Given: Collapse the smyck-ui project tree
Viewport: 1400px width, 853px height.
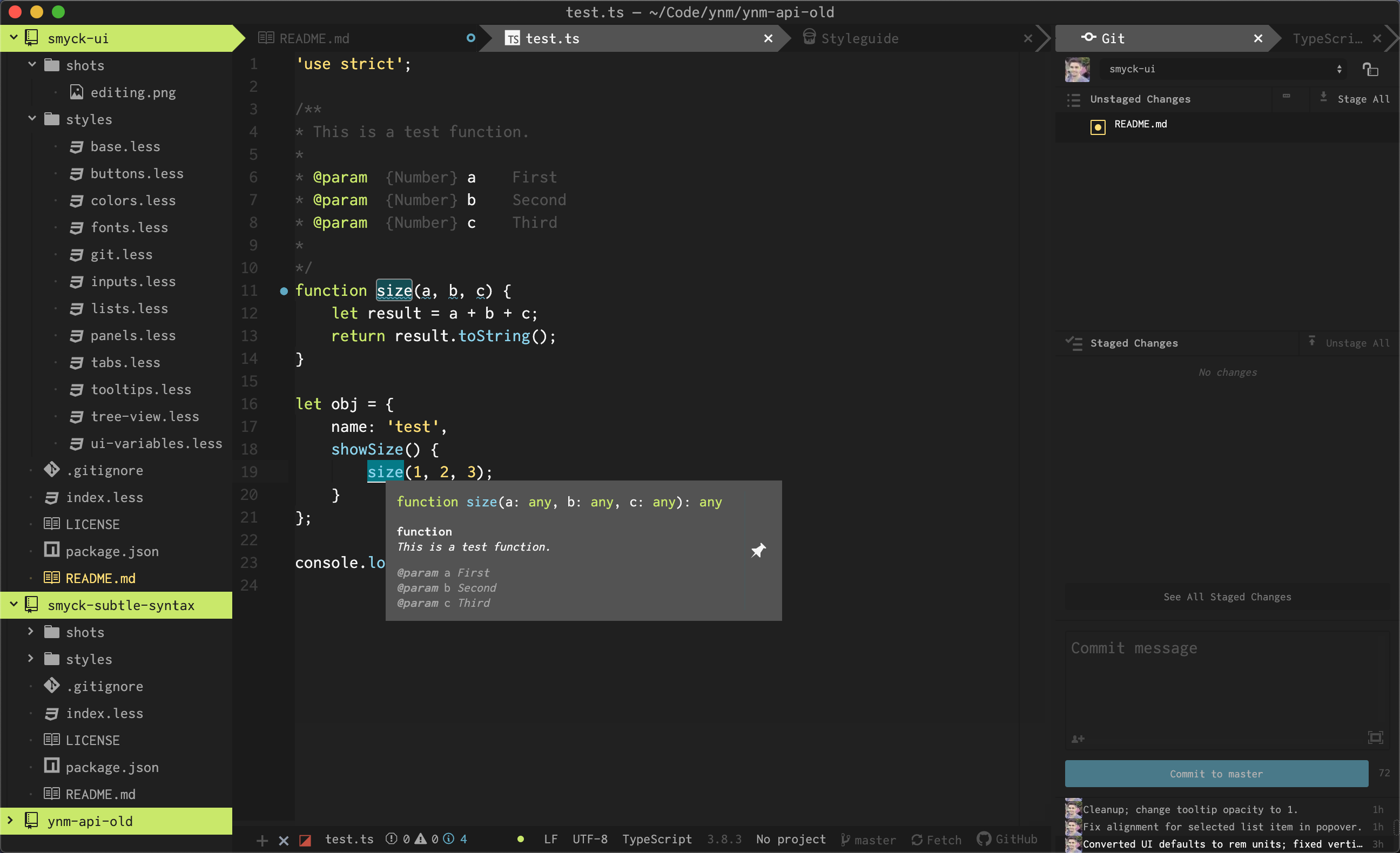Looking at the screenshot, I should [12, 38].
